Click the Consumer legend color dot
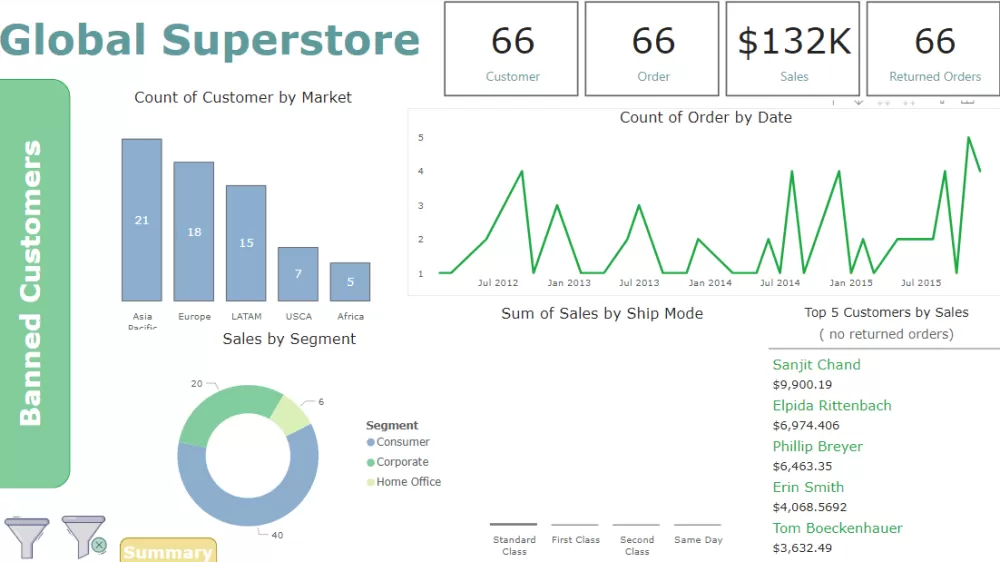The height and width of the screenshot is (562, 1000). 371,442
